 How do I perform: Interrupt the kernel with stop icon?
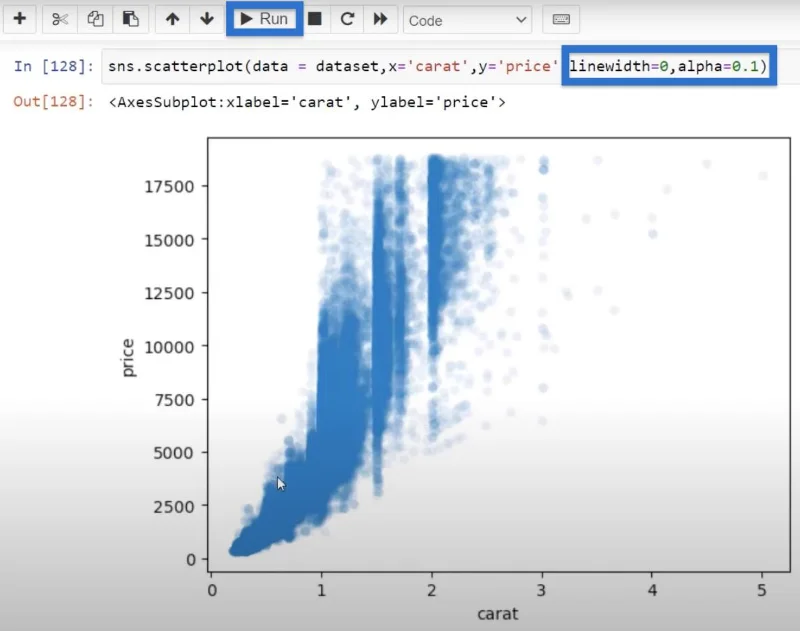315,19
